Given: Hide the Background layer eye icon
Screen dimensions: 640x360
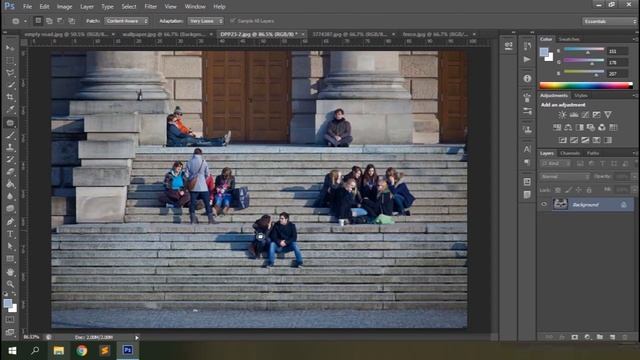Looking at the screenshot, I should (544, 204).
